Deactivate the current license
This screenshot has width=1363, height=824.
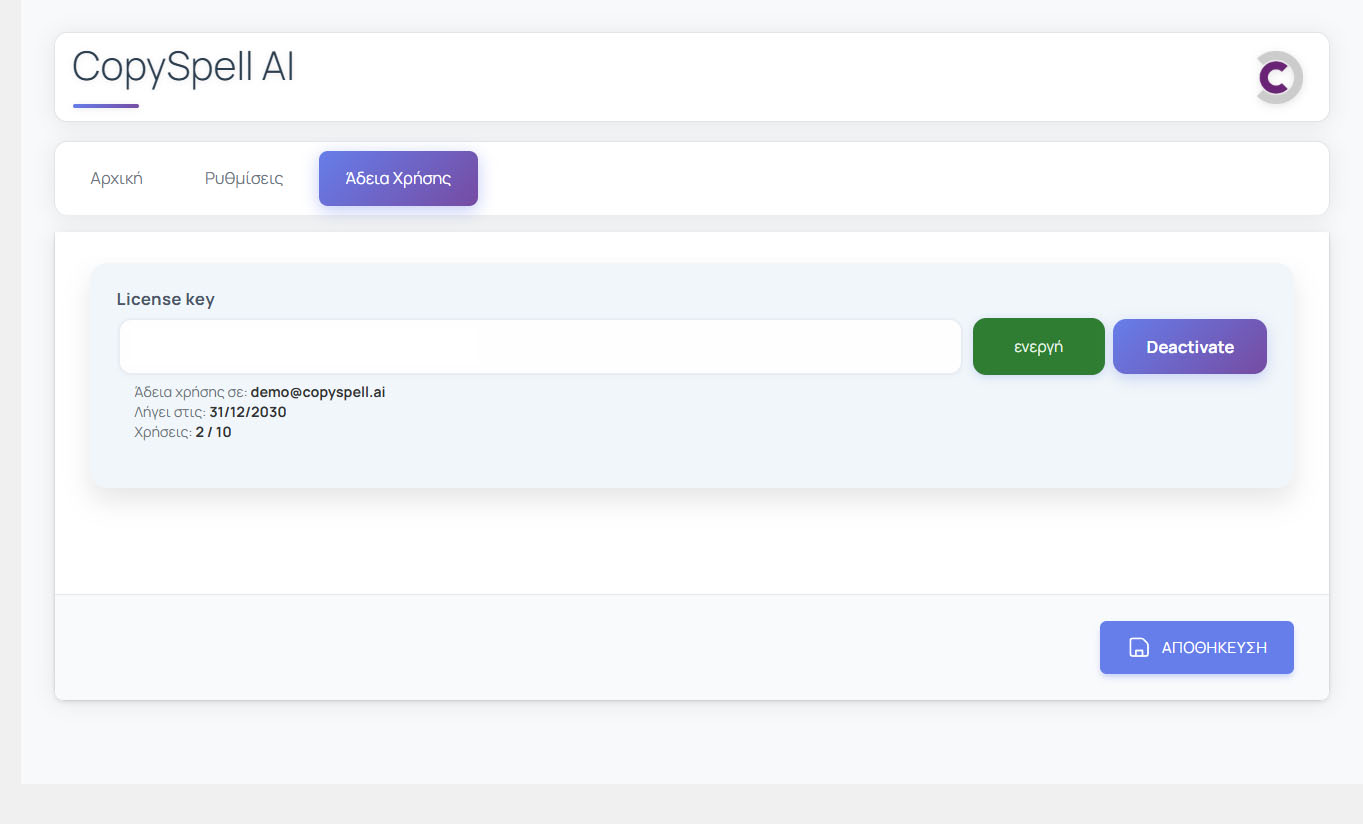[x=1189, y=347]
